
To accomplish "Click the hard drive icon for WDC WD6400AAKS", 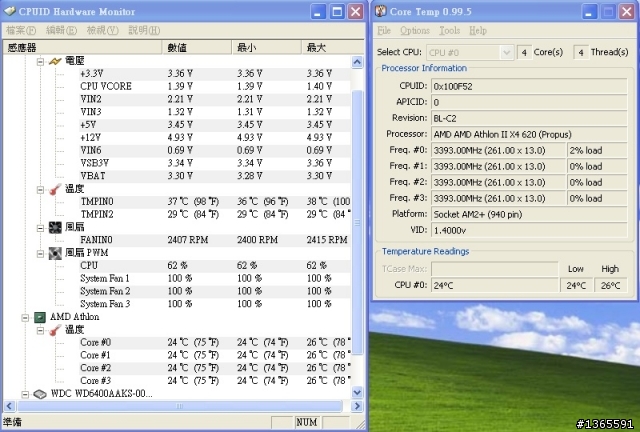I will 40,394.
